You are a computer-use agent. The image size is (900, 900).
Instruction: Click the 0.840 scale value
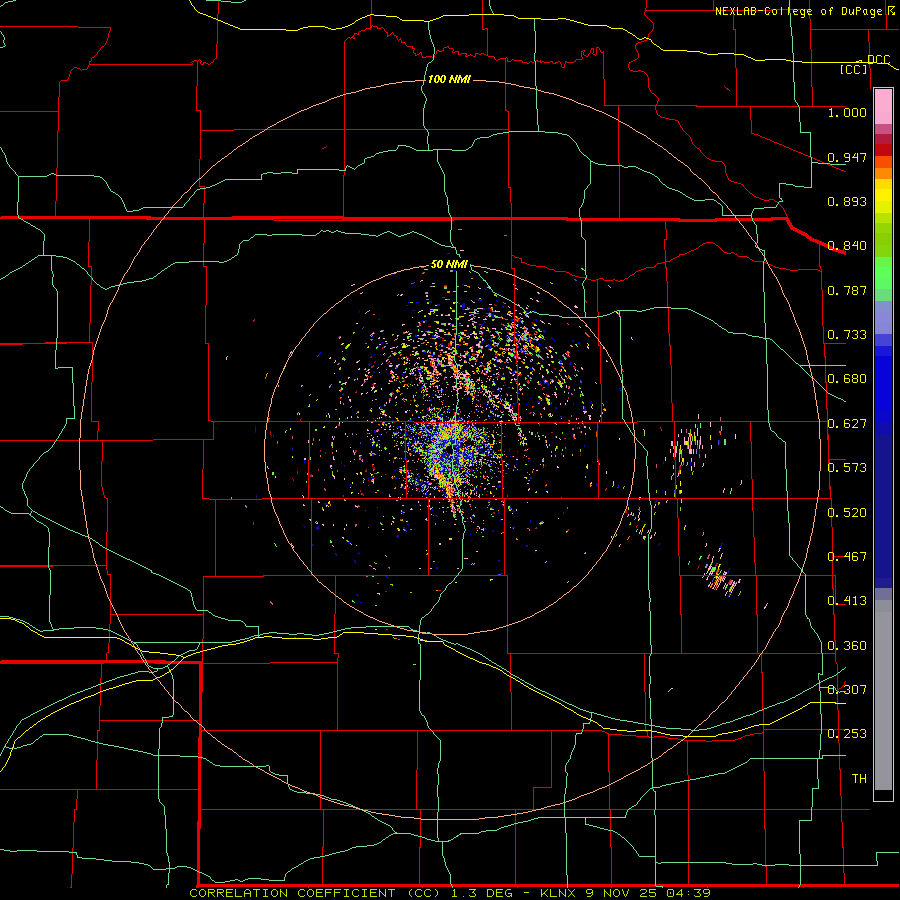coord(847,246)
